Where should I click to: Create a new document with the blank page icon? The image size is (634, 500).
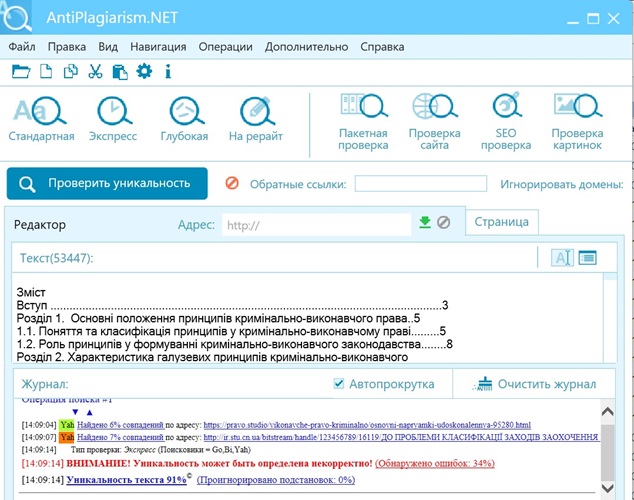(46, 72)
